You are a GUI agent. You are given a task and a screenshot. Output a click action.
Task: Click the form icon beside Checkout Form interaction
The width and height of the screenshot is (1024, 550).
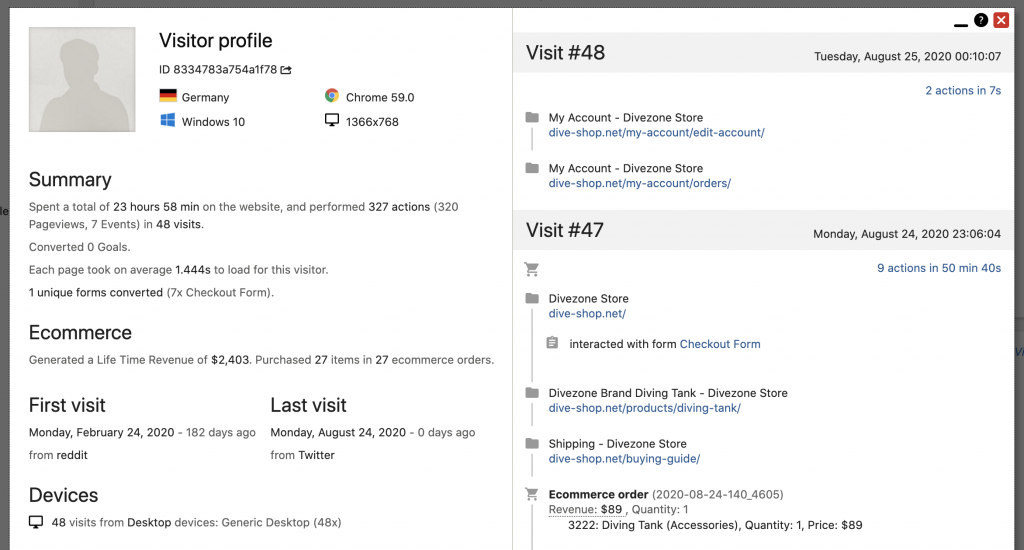pyautogui.click(x=552, y=343)
